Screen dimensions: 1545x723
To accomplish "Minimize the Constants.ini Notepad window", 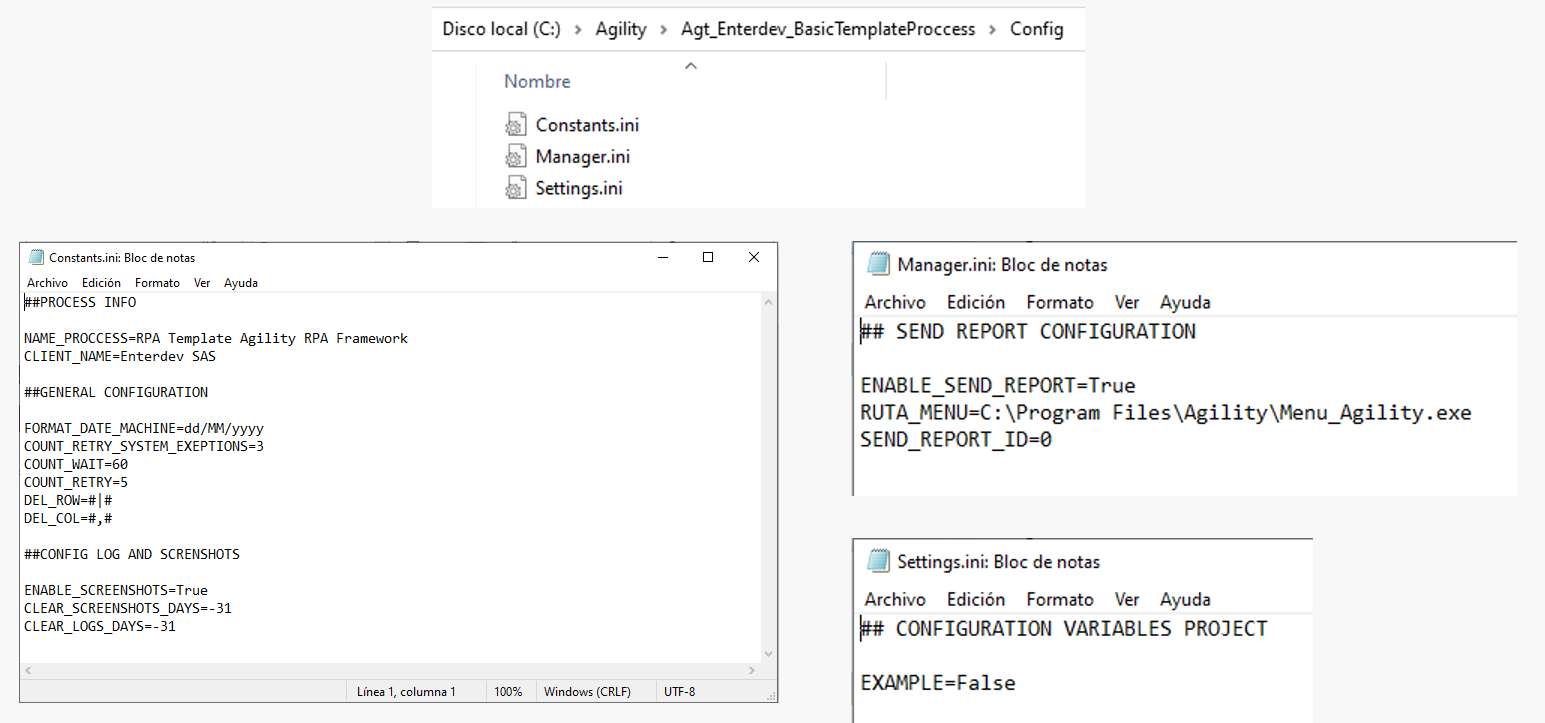I will click(662, 257).
